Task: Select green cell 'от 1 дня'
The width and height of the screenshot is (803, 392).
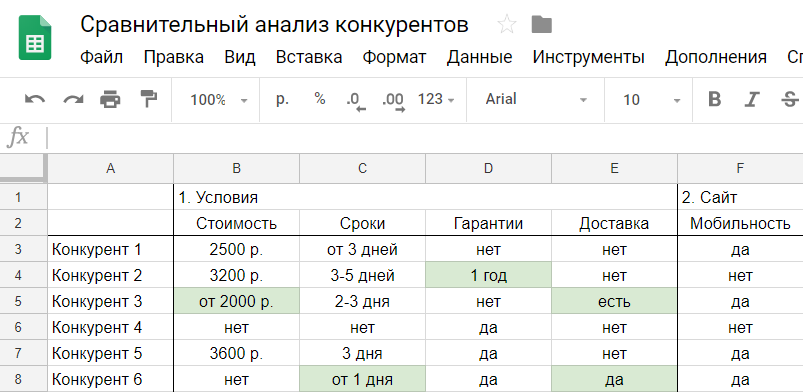Action: point(363,380)
